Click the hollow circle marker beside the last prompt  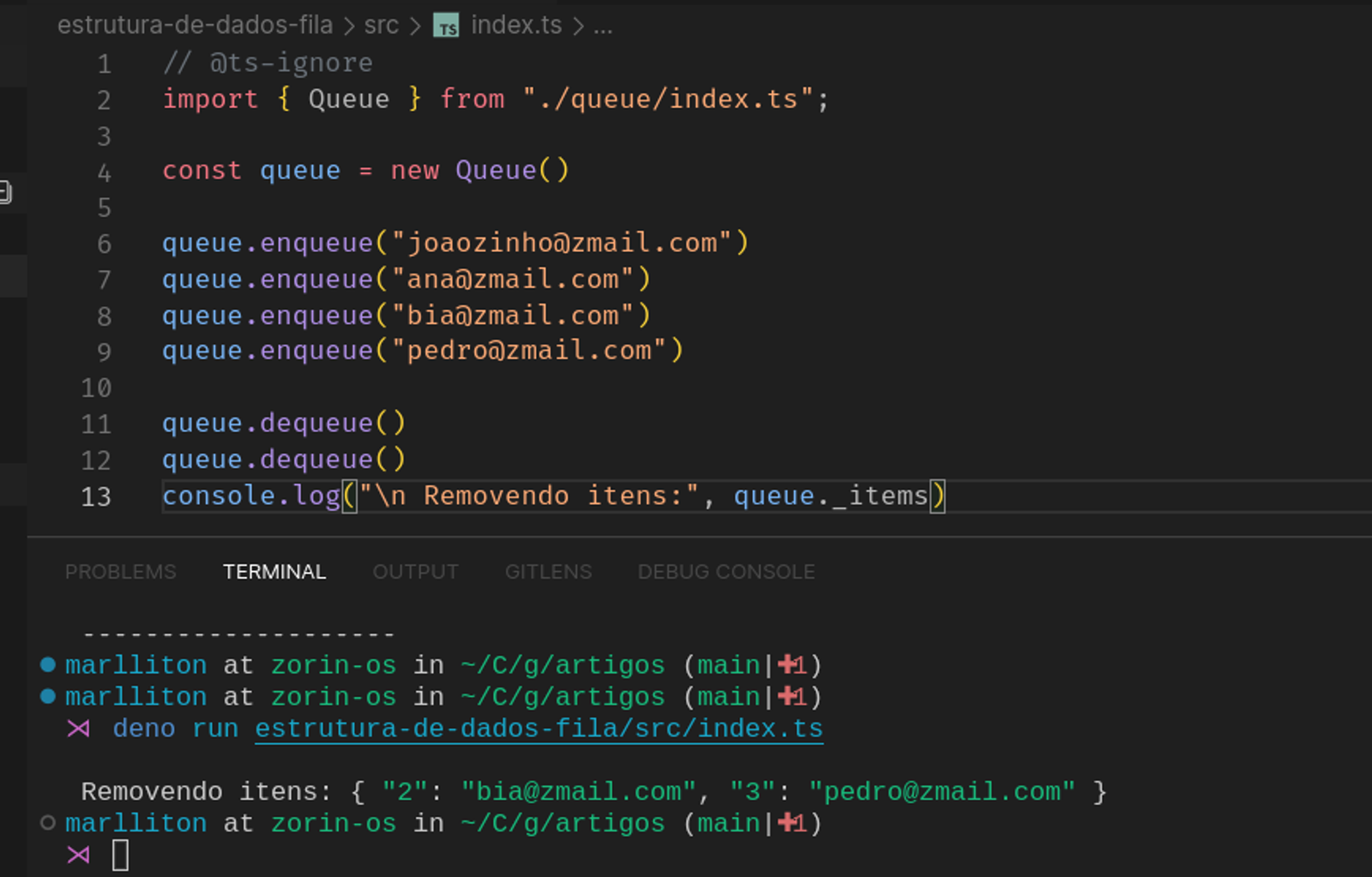[48, 823]
